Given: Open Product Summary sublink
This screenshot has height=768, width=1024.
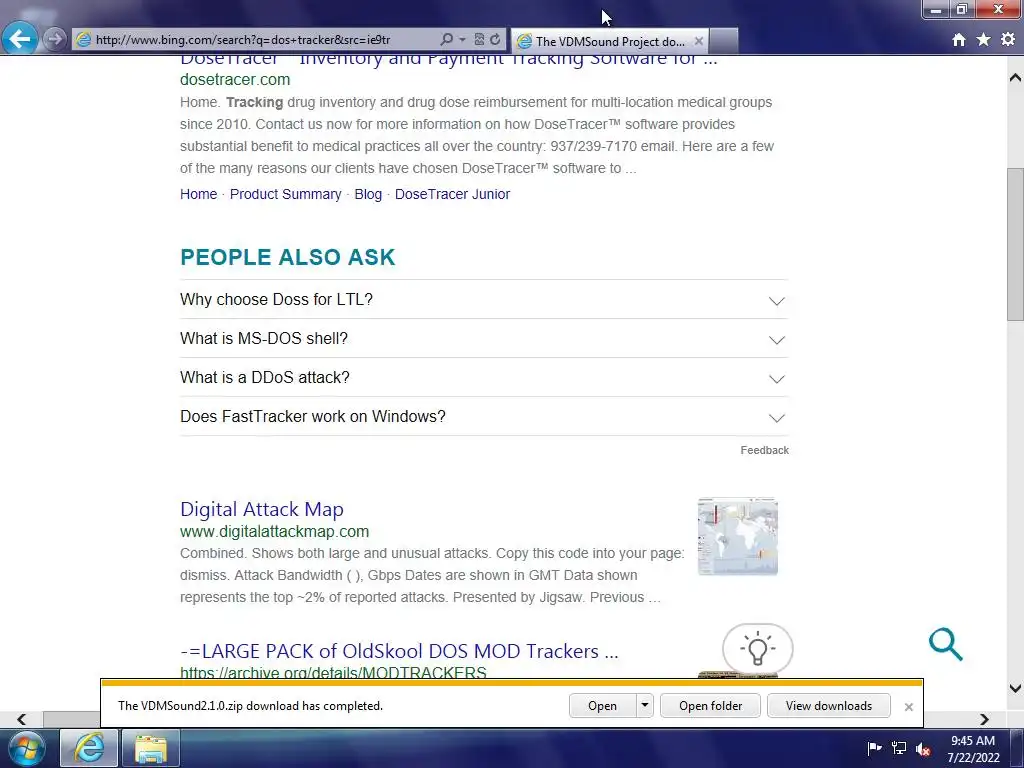Looking at the screenshot, I should pos(285,194).
